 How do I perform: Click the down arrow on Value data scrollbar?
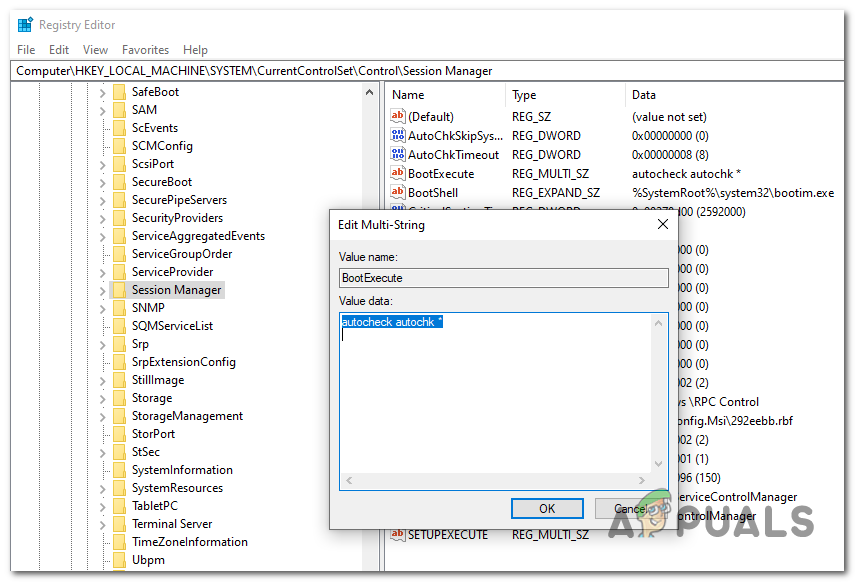coord(658,463)
